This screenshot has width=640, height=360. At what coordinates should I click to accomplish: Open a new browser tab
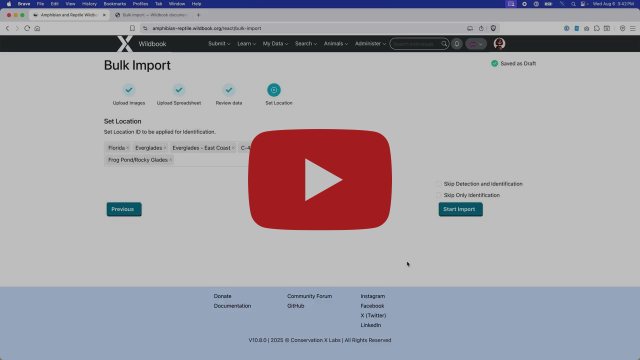point(198,15)
